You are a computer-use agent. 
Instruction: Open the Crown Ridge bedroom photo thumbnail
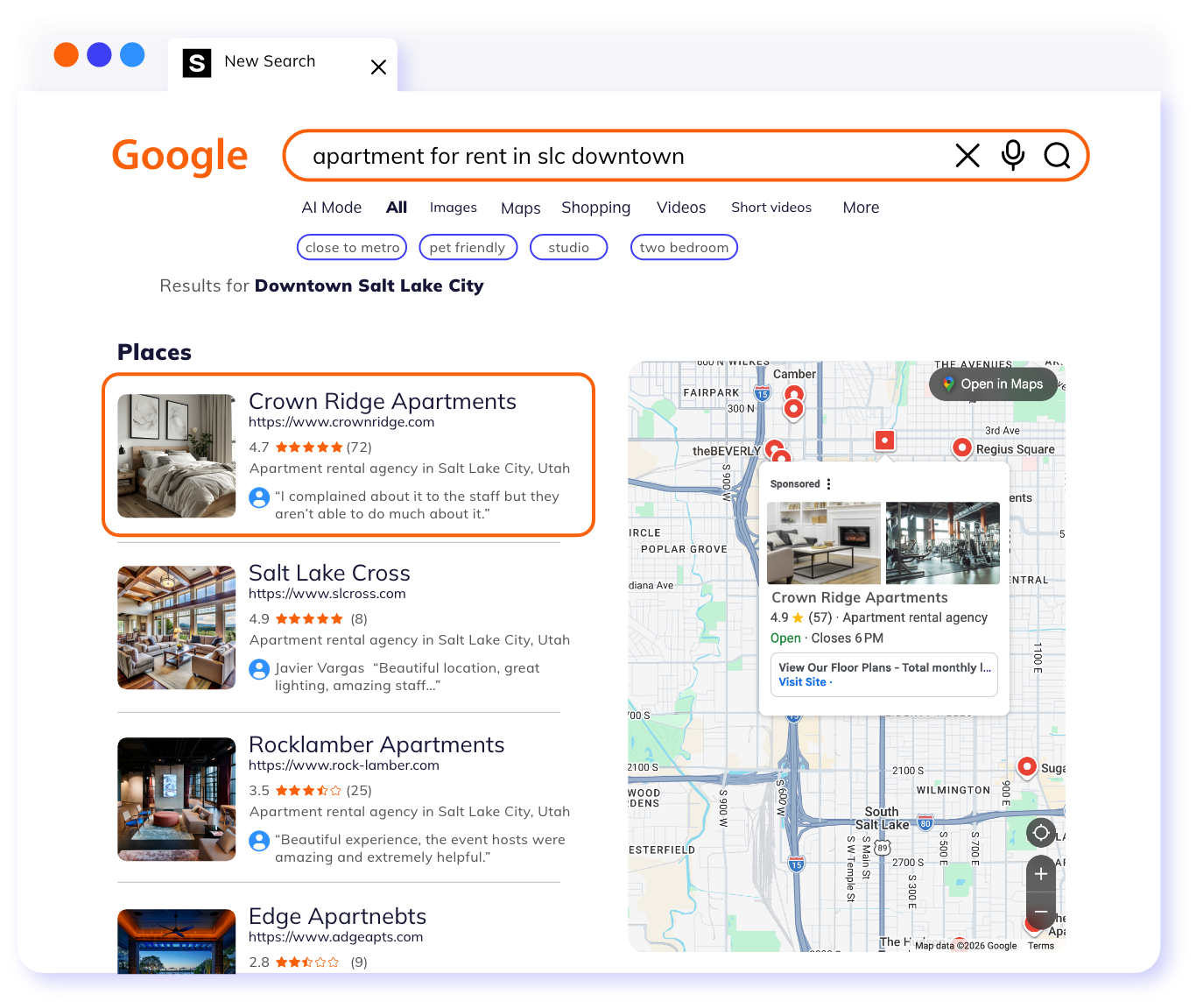pyautogui.click(x=177, y=455)
